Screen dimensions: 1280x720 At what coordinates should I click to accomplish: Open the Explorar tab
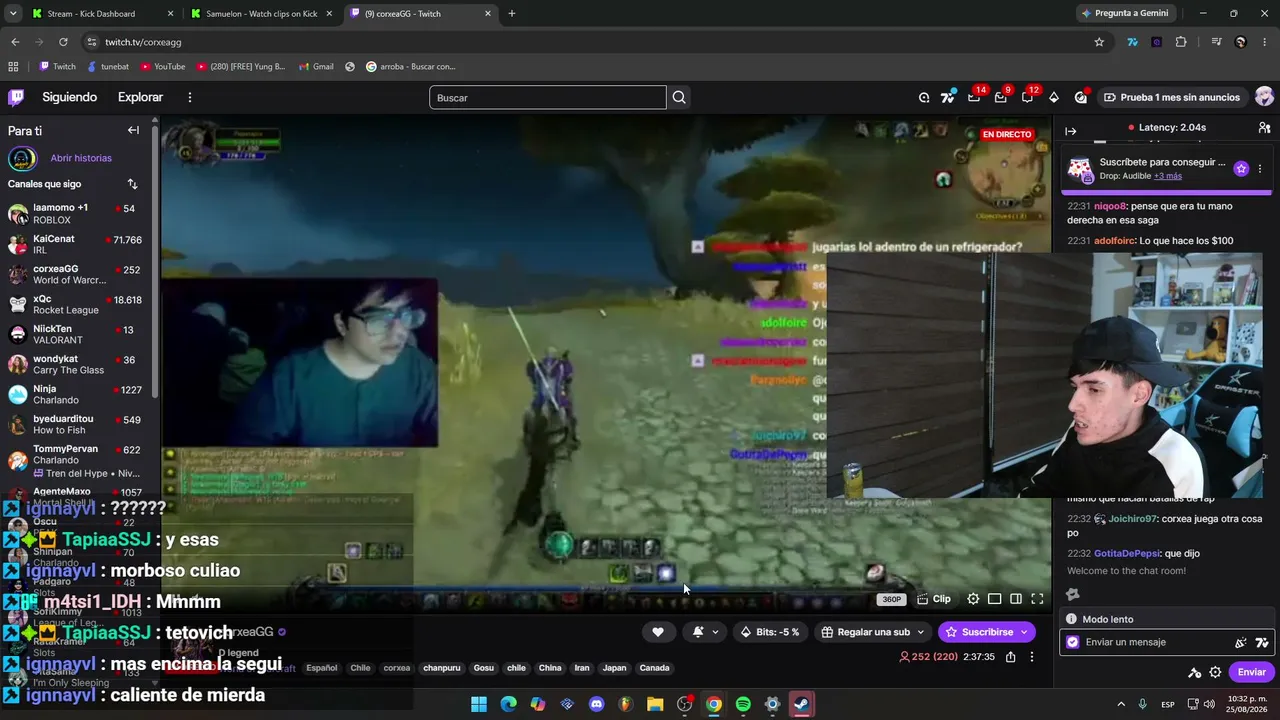[140, 97]
